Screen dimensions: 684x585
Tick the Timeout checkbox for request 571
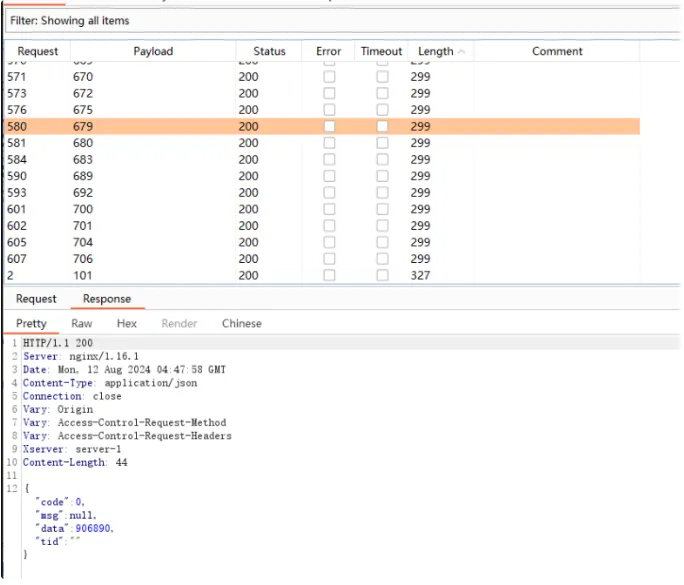(382, 77)
